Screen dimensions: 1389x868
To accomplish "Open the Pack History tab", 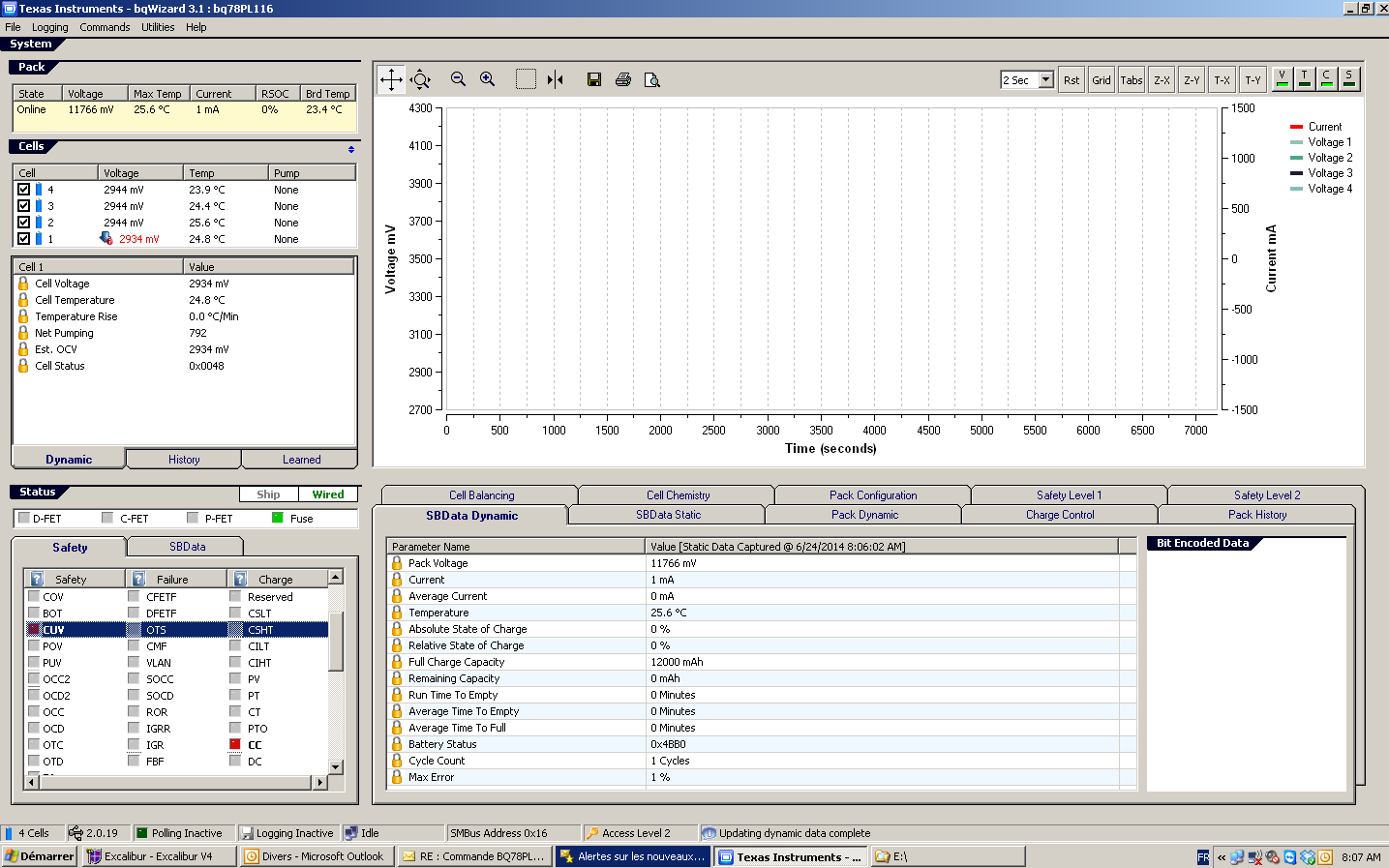I will [1256, 515].
